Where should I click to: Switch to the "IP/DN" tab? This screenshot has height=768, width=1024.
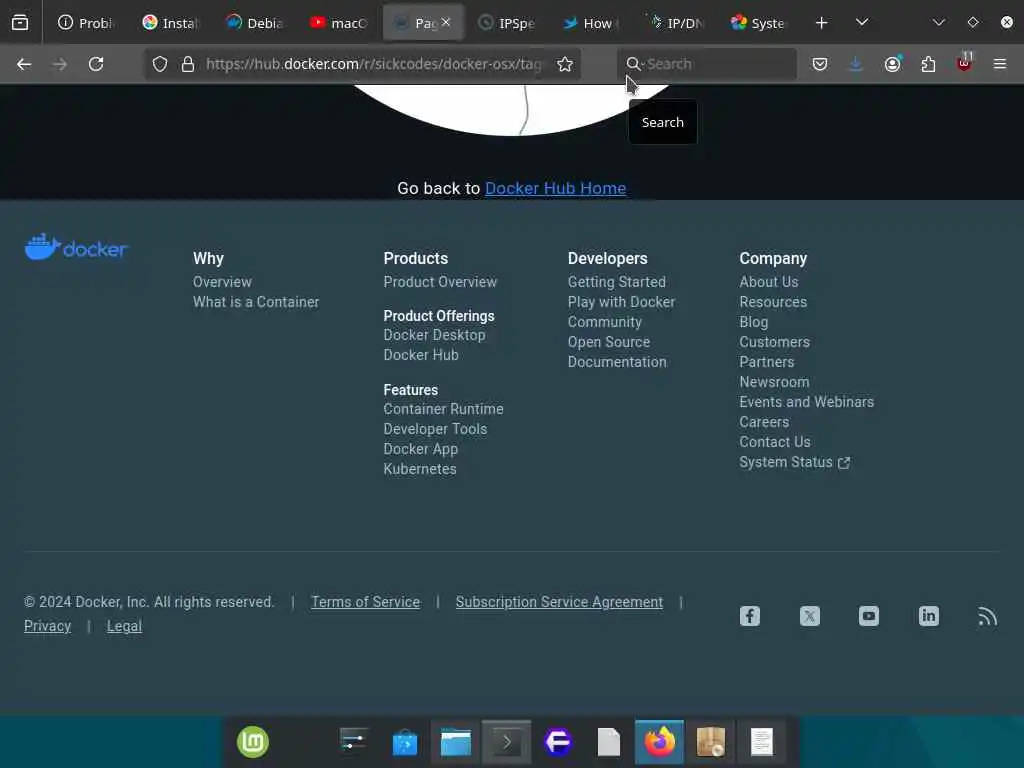(675, 23)
